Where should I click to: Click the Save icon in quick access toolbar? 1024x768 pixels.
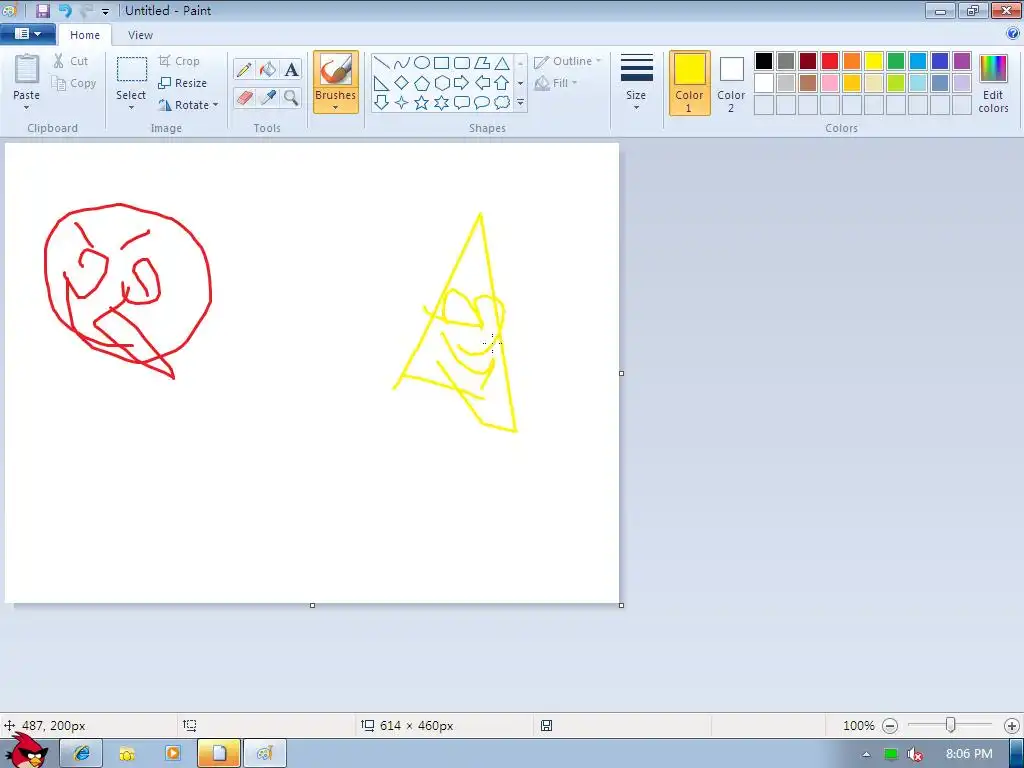42,10
